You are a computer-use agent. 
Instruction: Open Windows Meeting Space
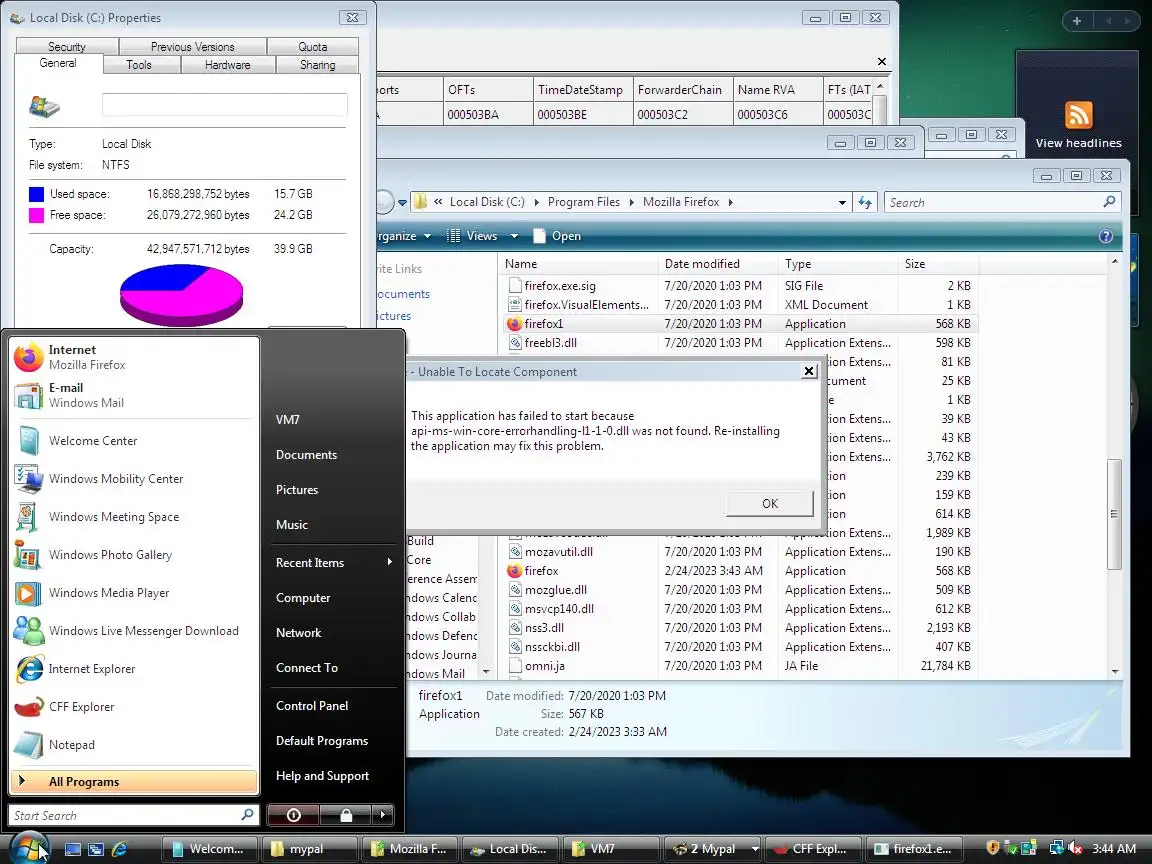point(134,517)
